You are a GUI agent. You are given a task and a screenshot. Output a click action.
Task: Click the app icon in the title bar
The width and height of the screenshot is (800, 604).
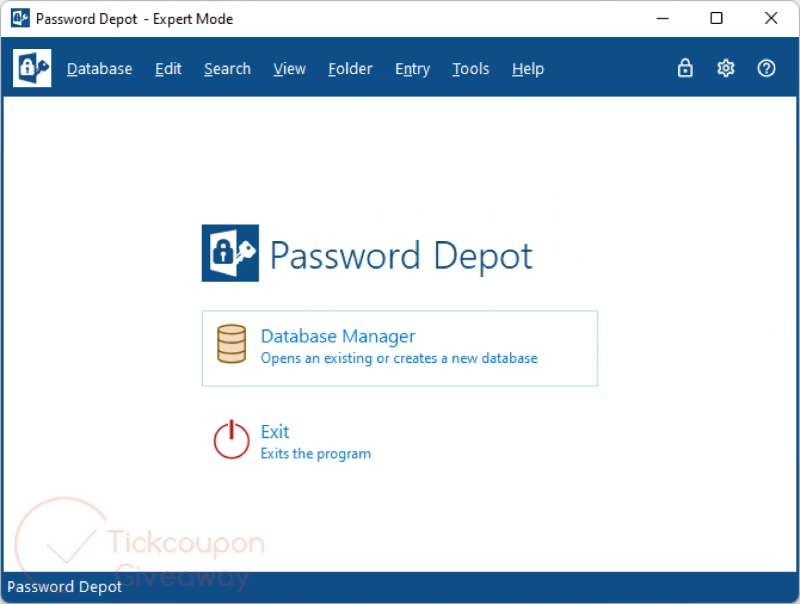(19, 18)
